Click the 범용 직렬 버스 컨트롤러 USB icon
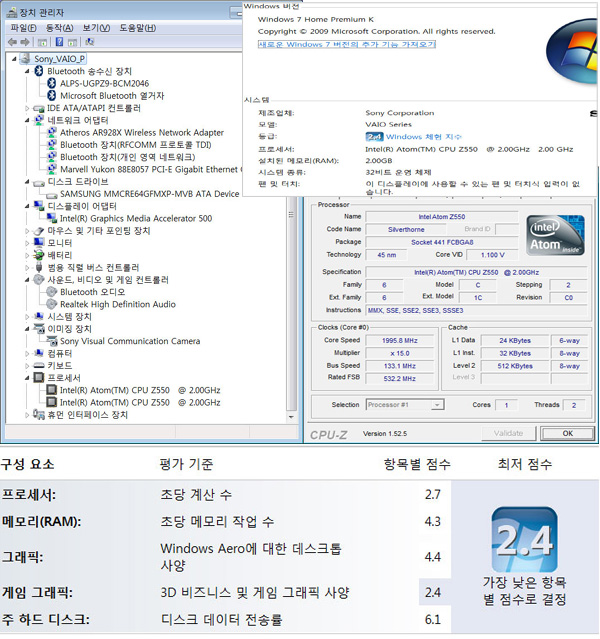This screenshot has height=639, width=600. coord(39,267)
